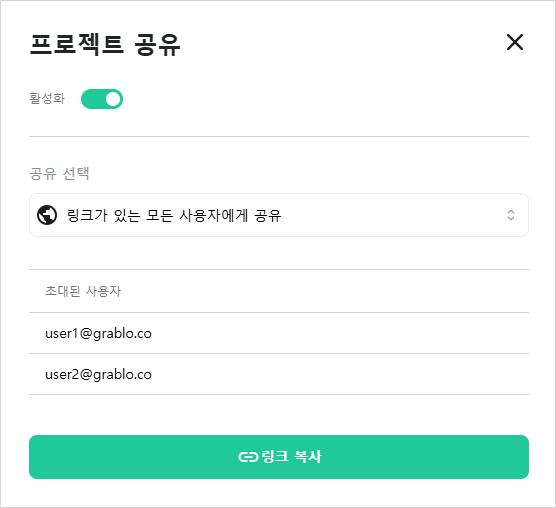This screenshot has width=556, height=508.
Task: Click the white knob of the activation switch
Action: point(113,99)
